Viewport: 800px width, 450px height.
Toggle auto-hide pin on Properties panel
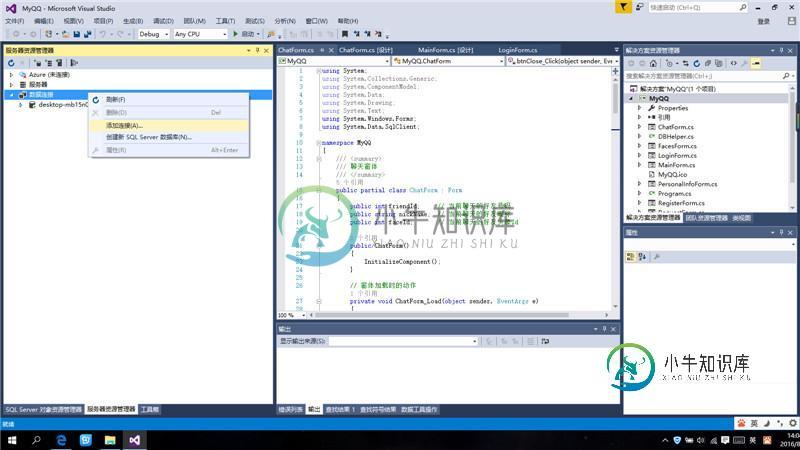click(781, 233)
